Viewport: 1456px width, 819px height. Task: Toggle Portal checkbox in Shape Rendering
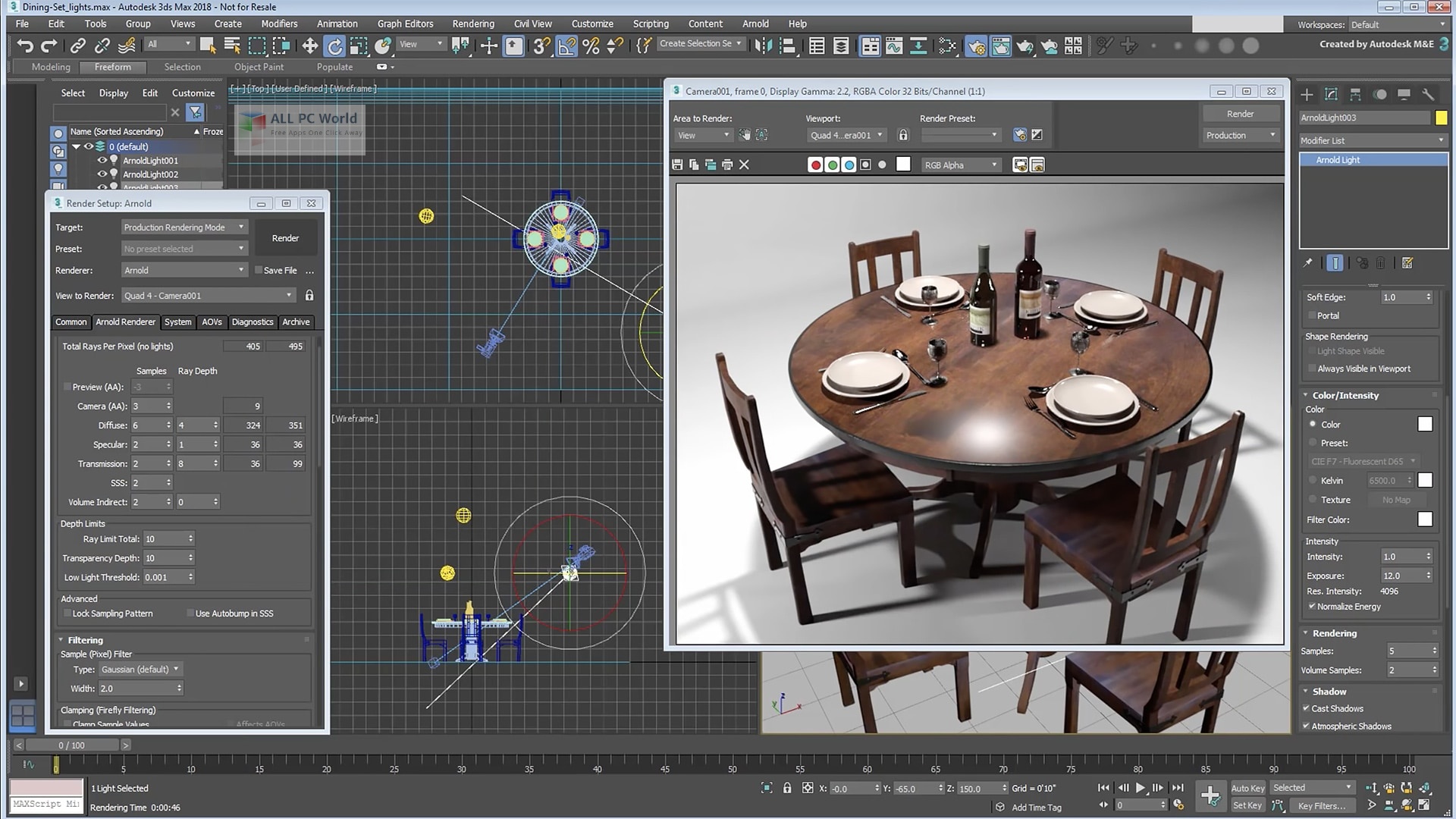(x=1312, y=315)
